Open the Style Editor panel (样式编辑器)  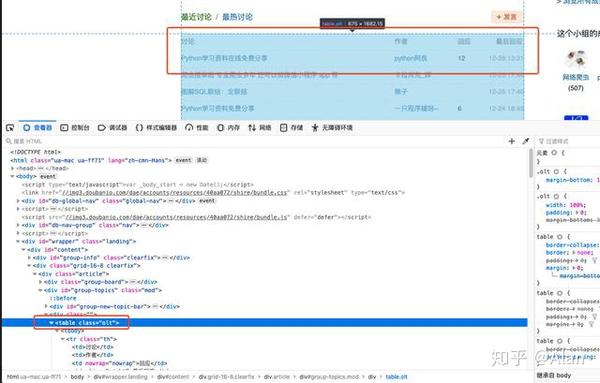[157, 128]
